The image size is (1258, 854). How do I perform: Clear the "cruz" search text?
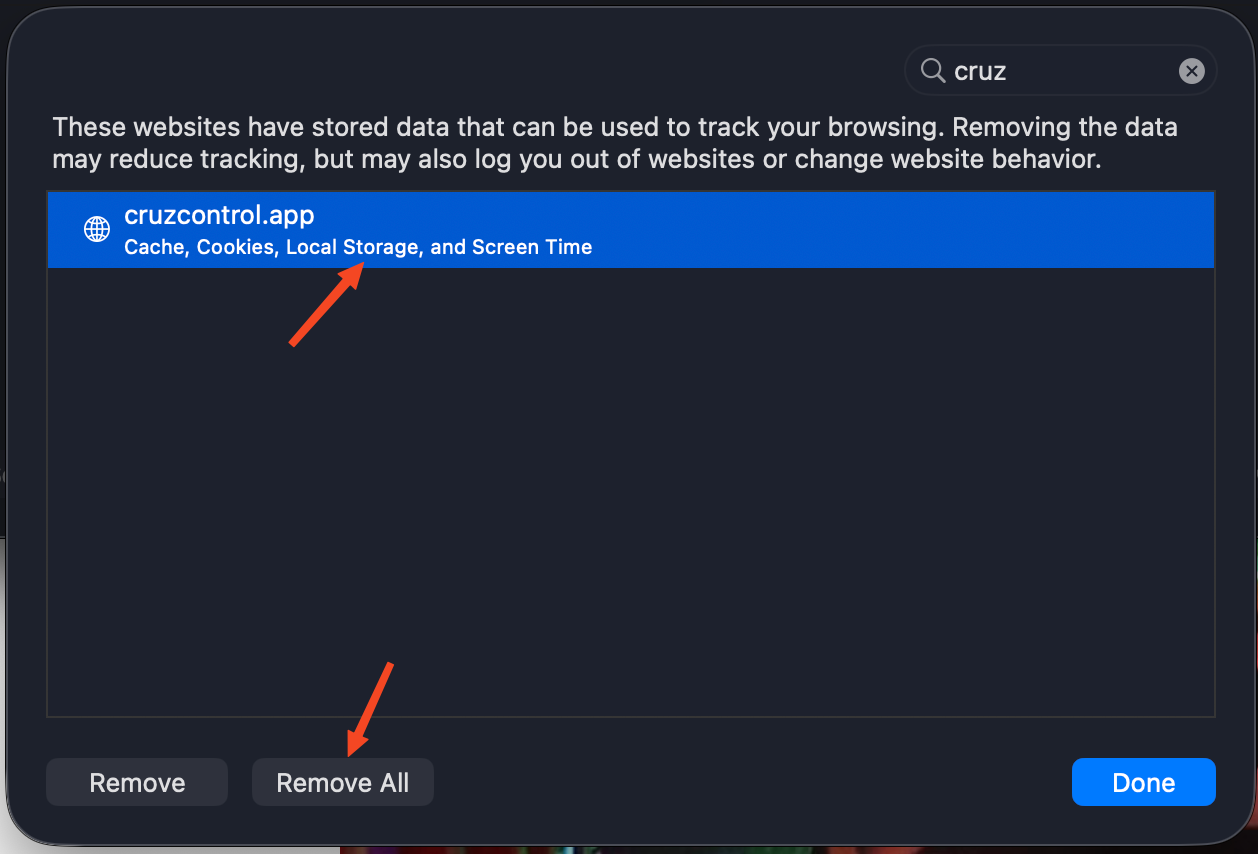1191,71
